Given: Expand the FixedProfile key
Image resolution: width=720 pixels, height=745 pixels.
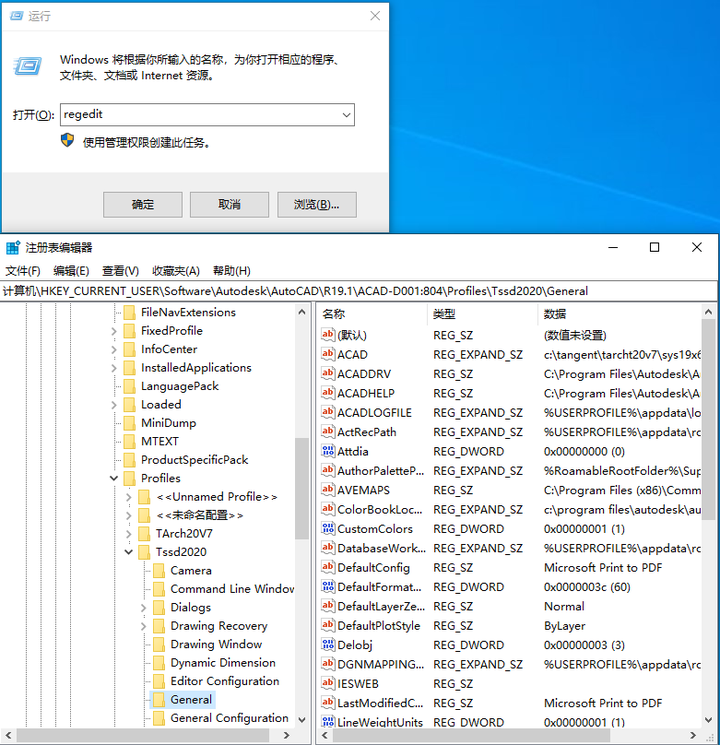Looking at the screenshot, I should pos(114,331).
